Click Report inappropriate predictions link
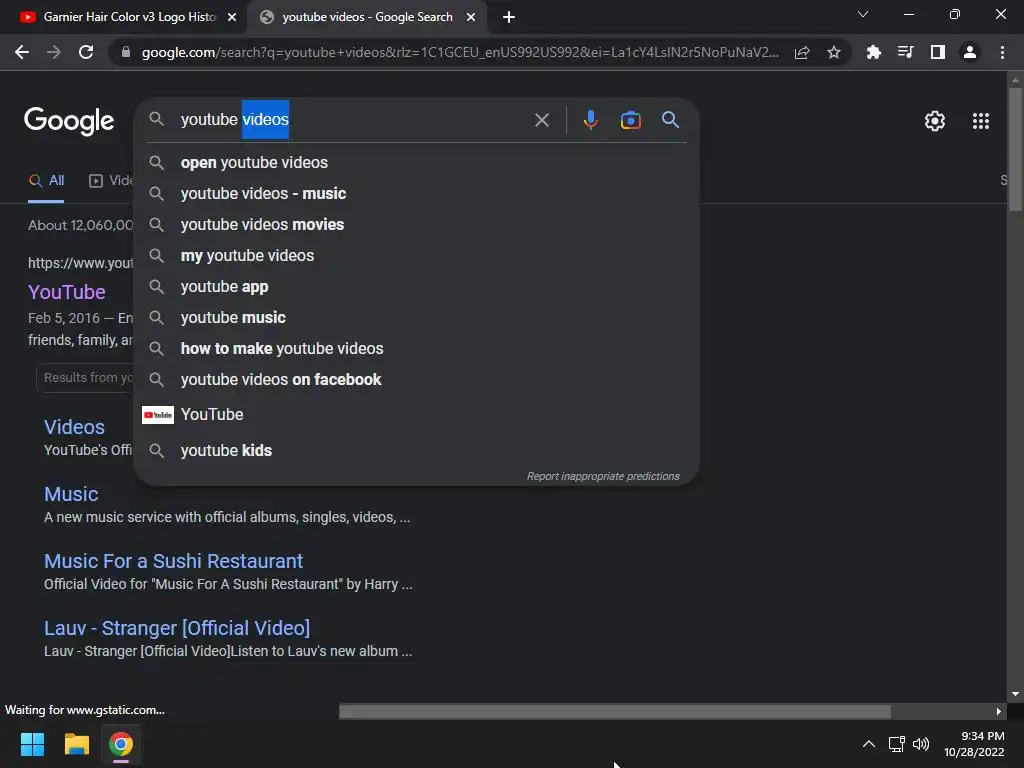Screen dimensions: 1024x768 [x=603, y=476]
